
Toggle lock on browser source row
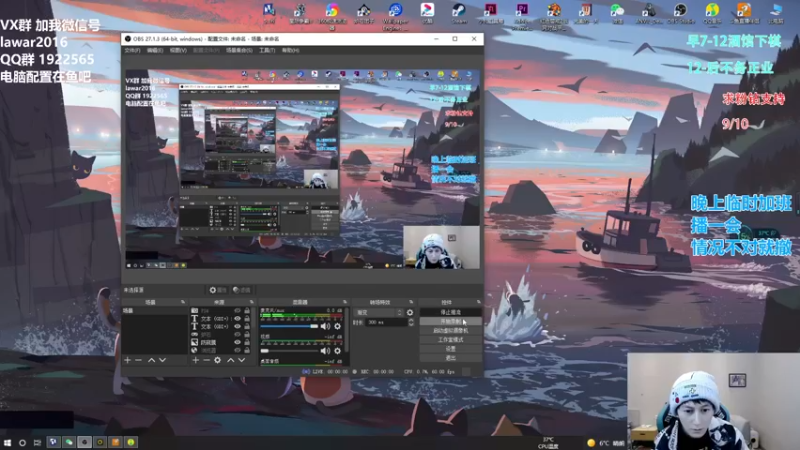point(247,350)
